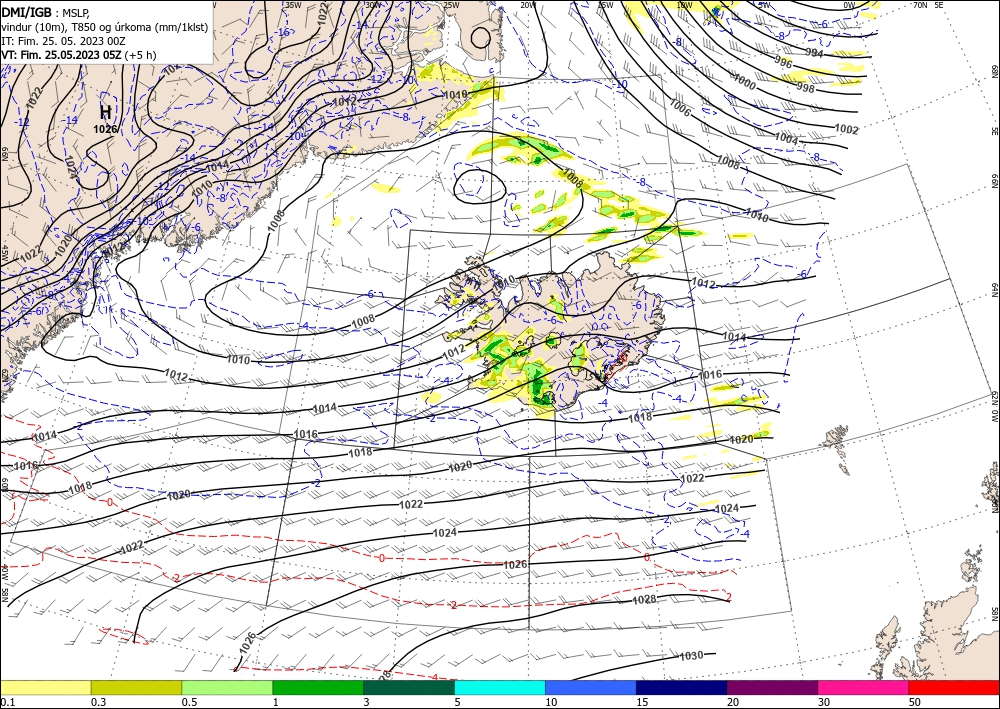The height and width of the screenshot is (709, 1000).
Task: Click the '0.3' legend scale value
Action: (98, 702)
